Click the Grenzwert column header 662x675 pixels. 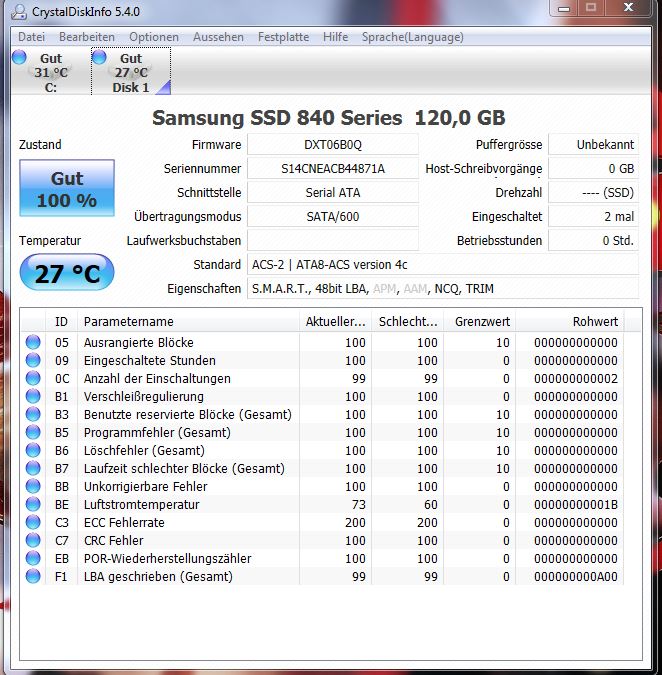pos(479,322)
